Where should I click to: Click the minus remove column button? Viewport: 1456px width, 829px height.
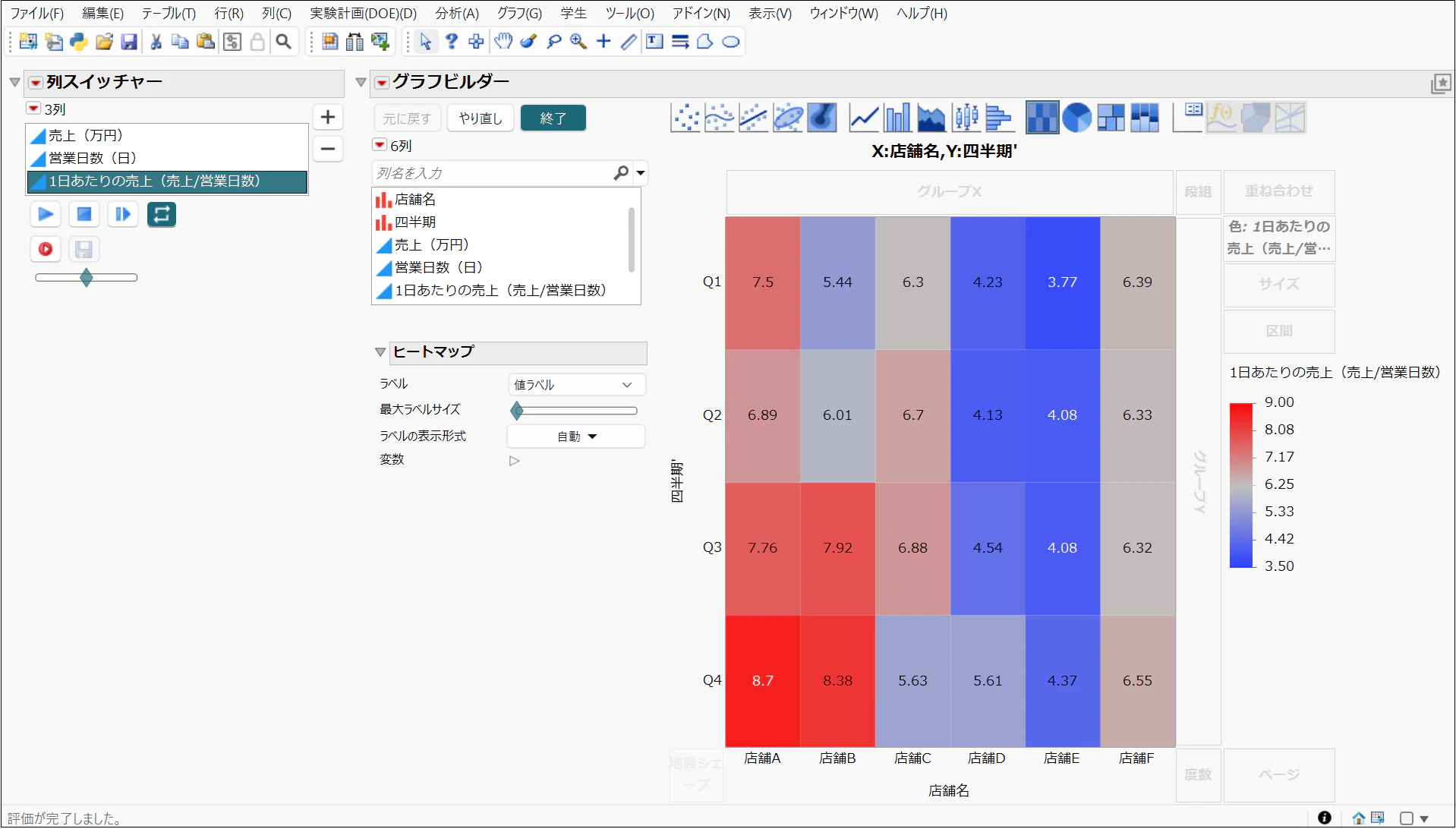(328, 149)
